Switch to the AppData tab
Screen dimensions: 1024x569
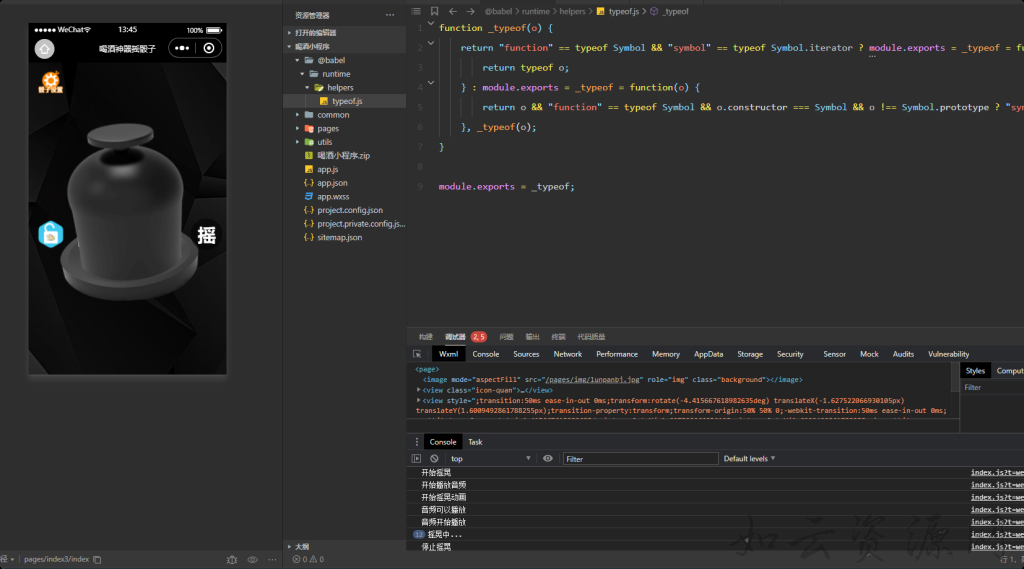(x=708, y=354)
